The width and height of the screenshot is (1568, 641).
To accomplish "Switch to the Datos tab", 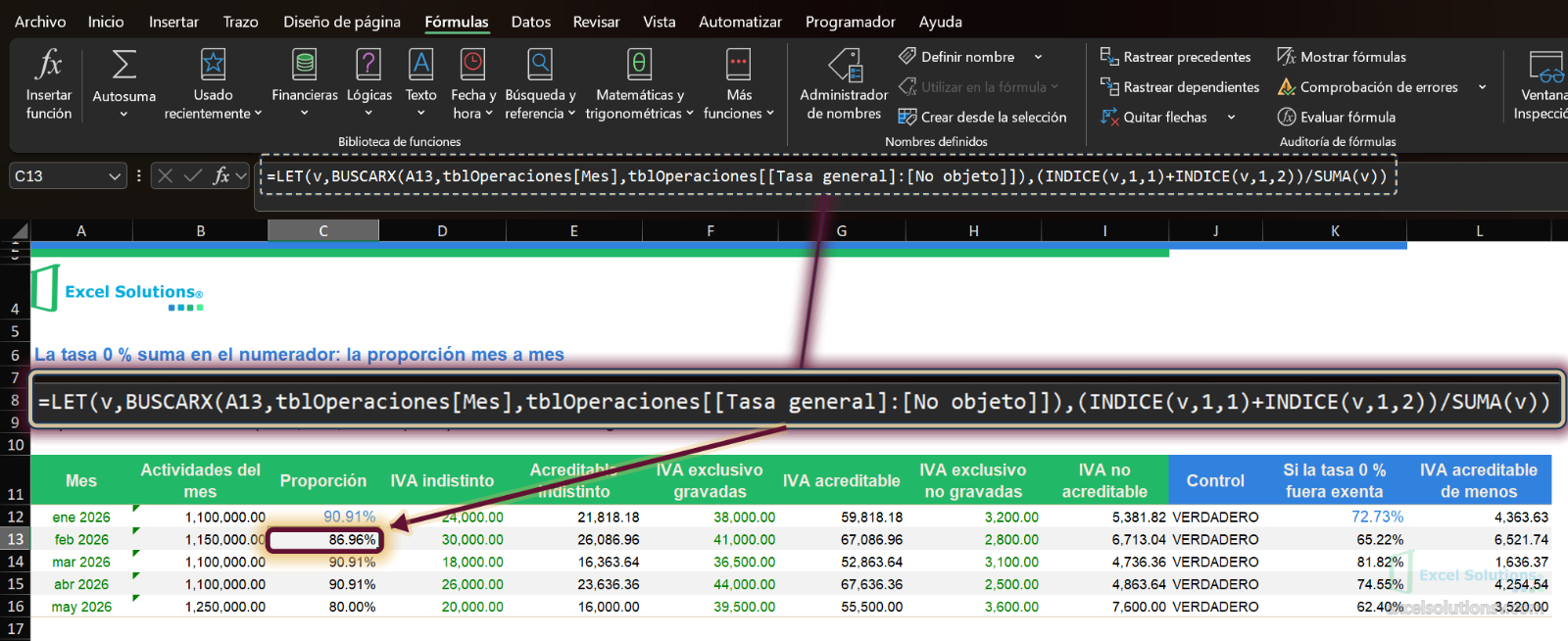I will 531,22.
